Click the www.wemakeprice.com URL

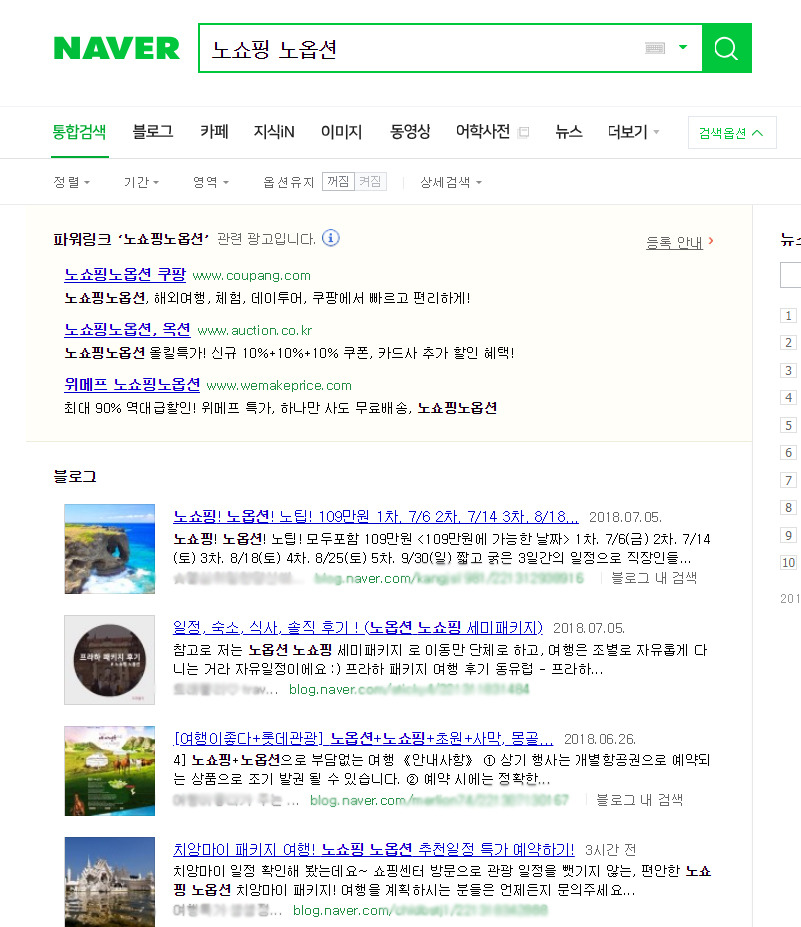(279, 385)
